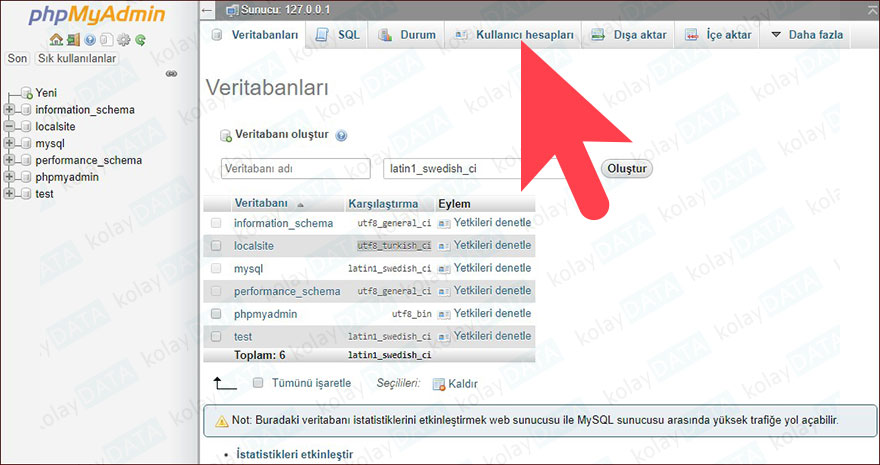Image resolution: width=880 pixels, height=465 pixels.
Task: Expand the phpmyadmin node in tree
Action: (9, 177)
